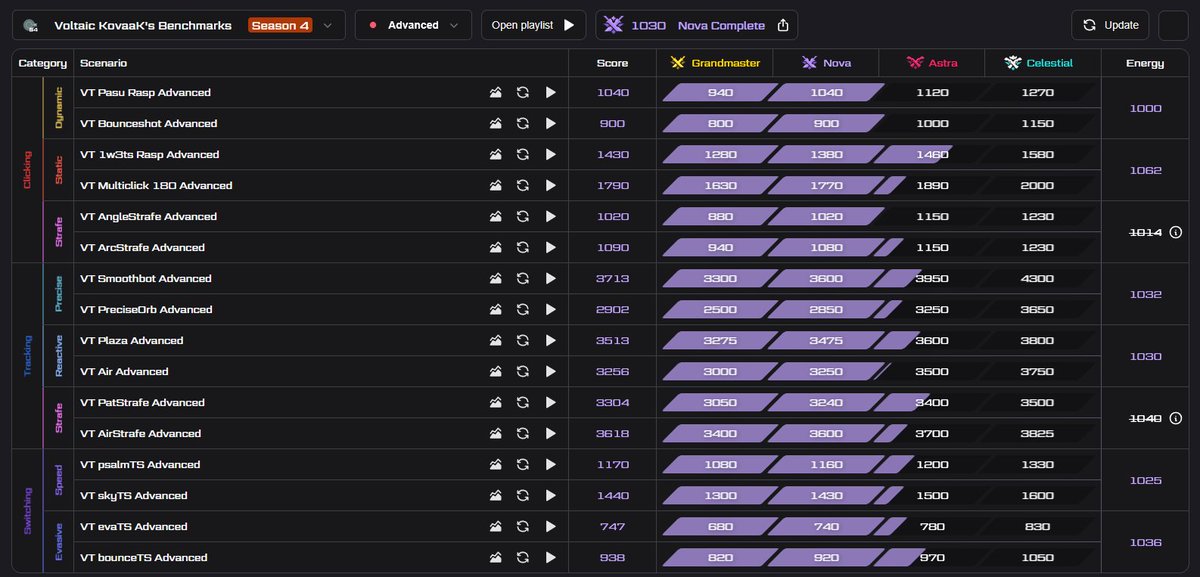Play VT AirStrafe Advanced scenario
This screenshot has width=1200, height=577.
(x=550, y=434)
